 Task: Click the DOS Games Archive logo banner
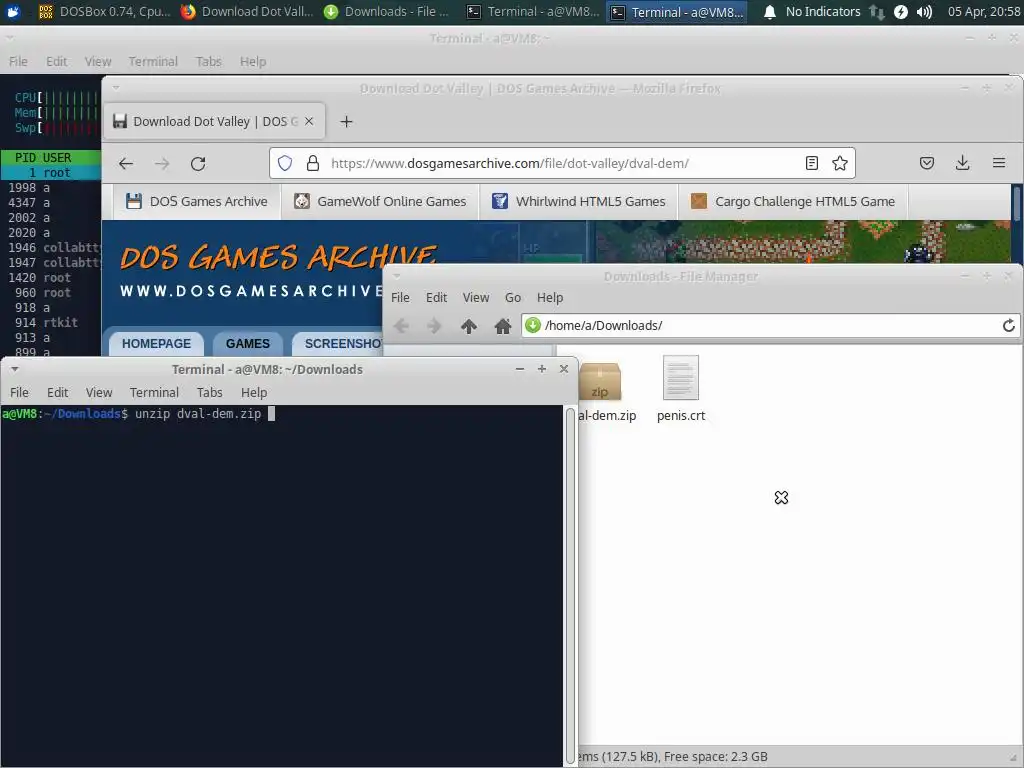(x=279, y=270)
